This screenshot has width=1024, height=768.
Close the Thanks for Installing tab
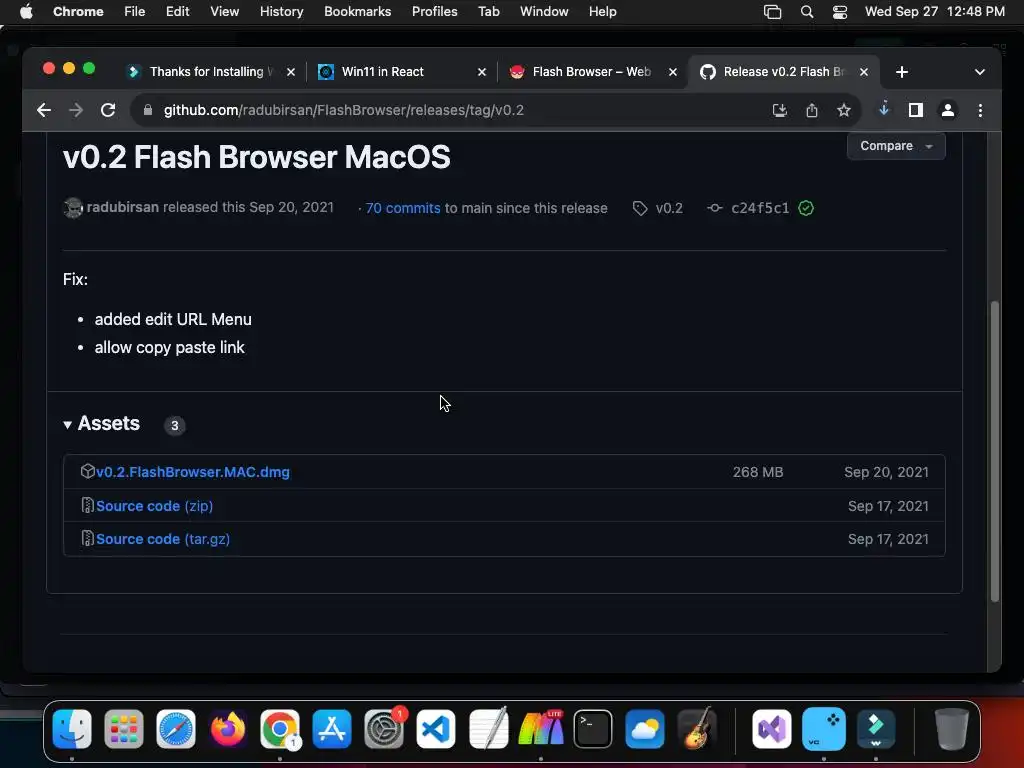[x=291, y=72]
